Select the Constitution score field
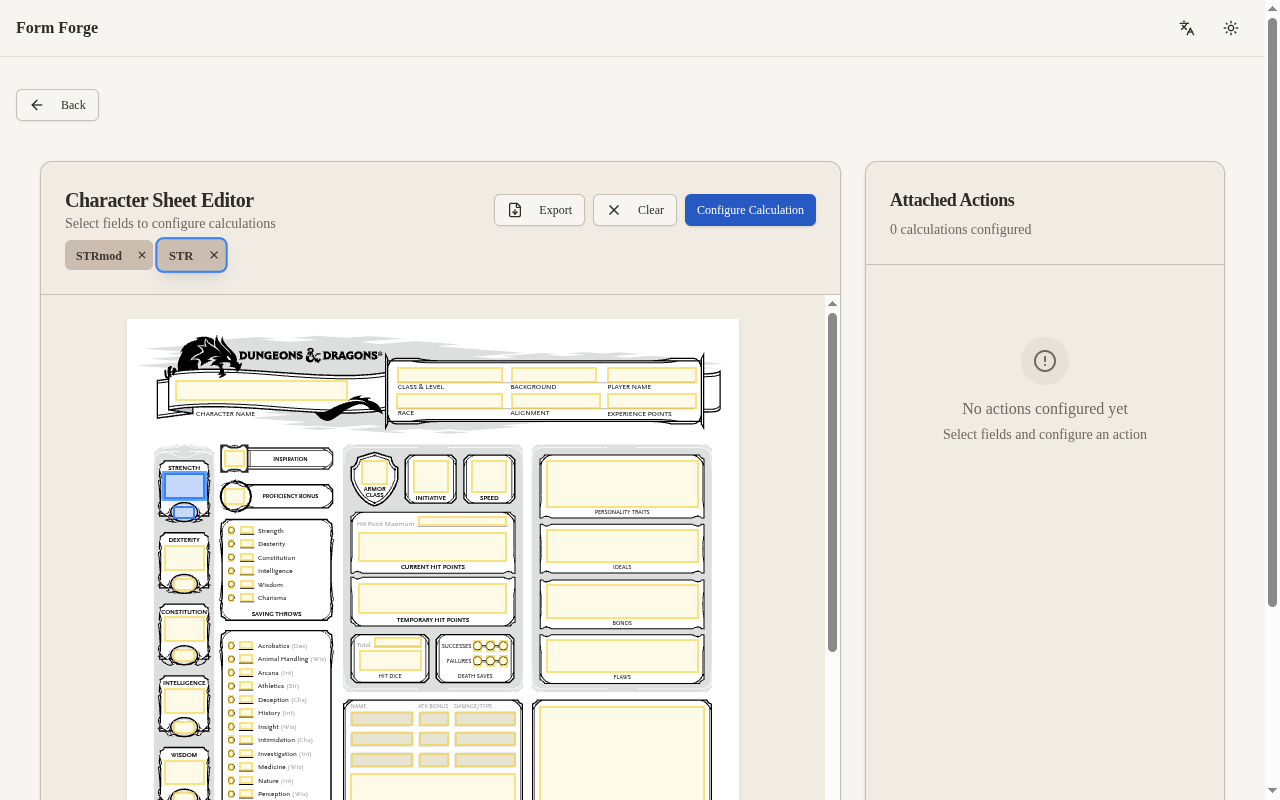1280x800 pixels. click(184, 629)
